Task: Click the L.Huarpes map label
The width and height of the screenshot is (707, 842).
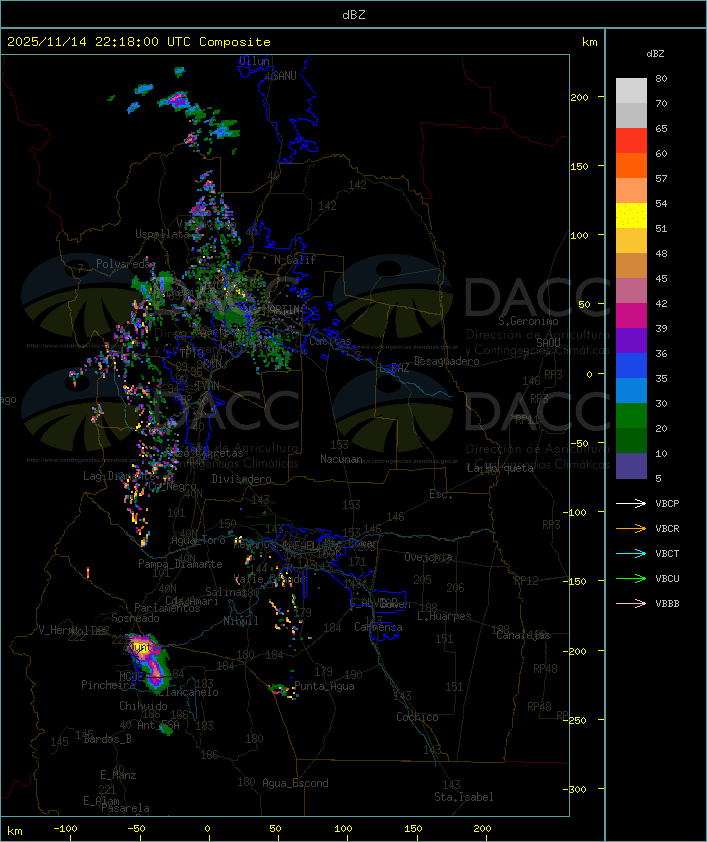Action: pyautogui.click(x=444, y=616)
